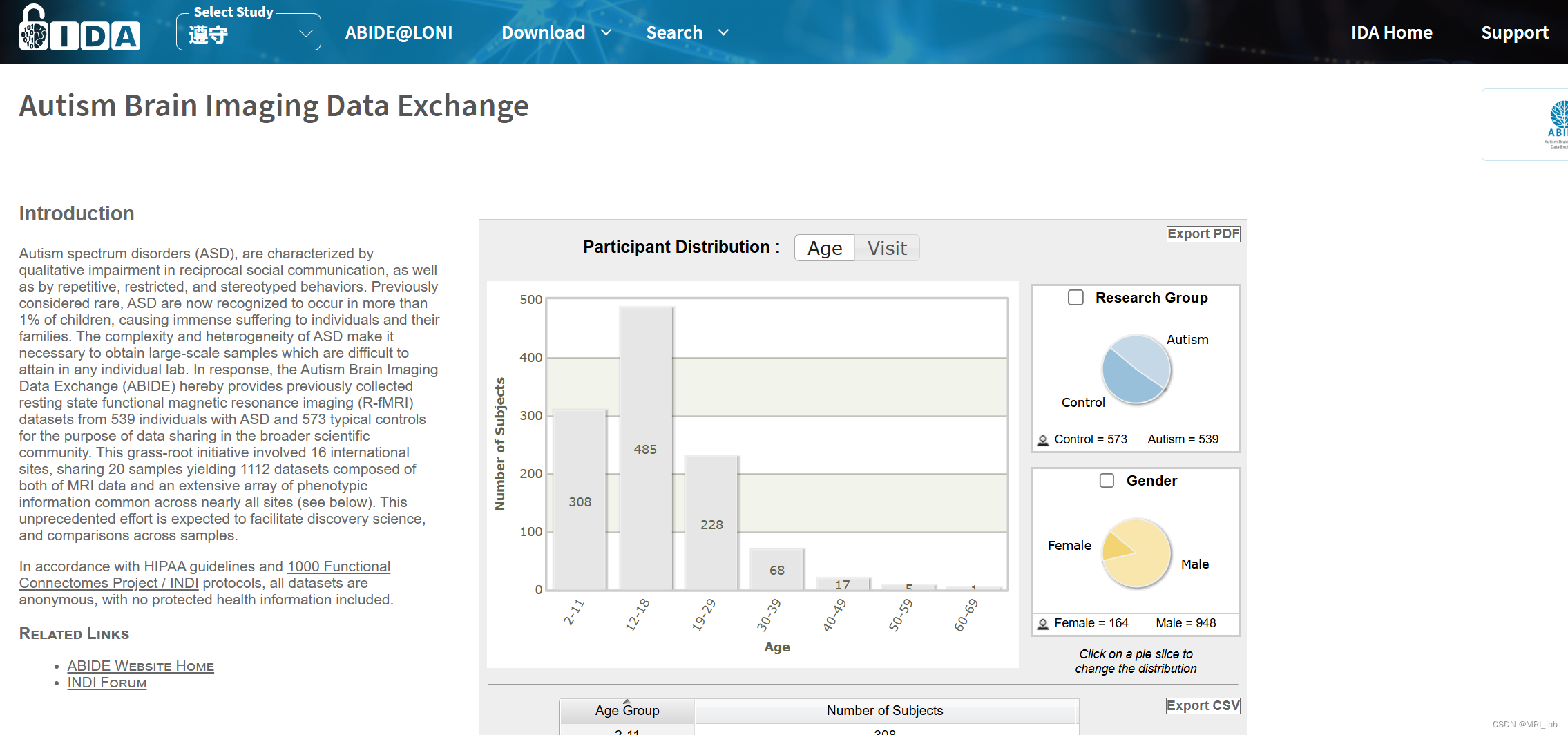Click the '50-59' axis label

coord(900,615)
